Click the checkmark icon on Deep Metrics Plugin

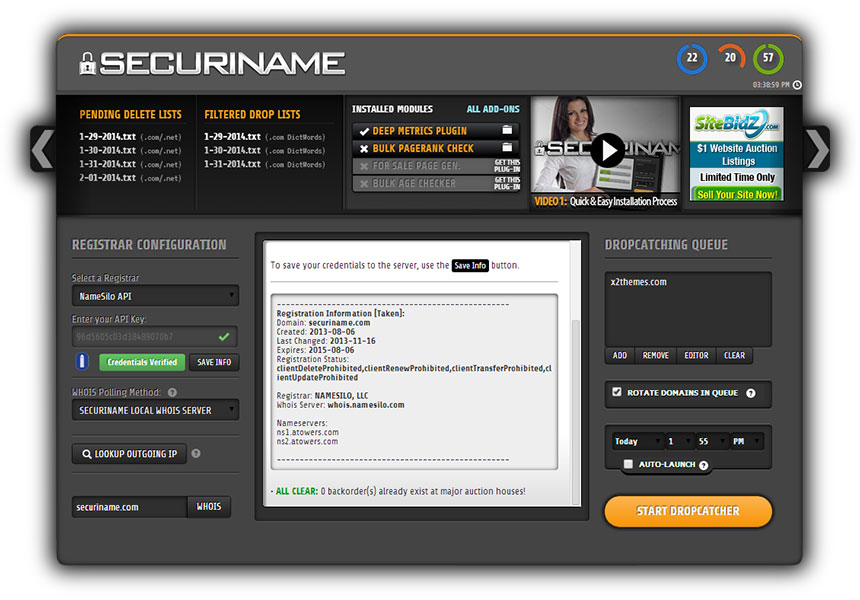364,131
